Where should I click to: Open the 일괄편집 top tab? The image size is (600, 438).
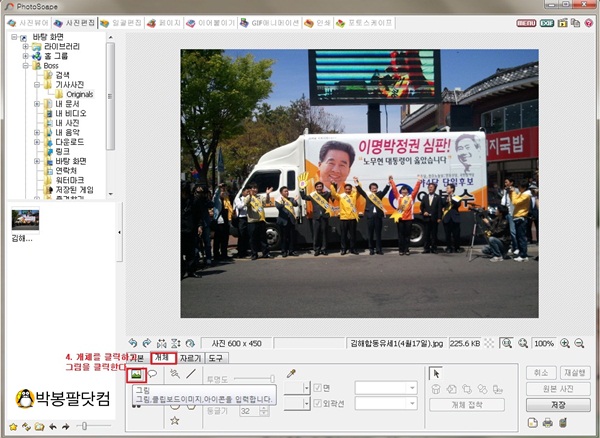(122, 21)
